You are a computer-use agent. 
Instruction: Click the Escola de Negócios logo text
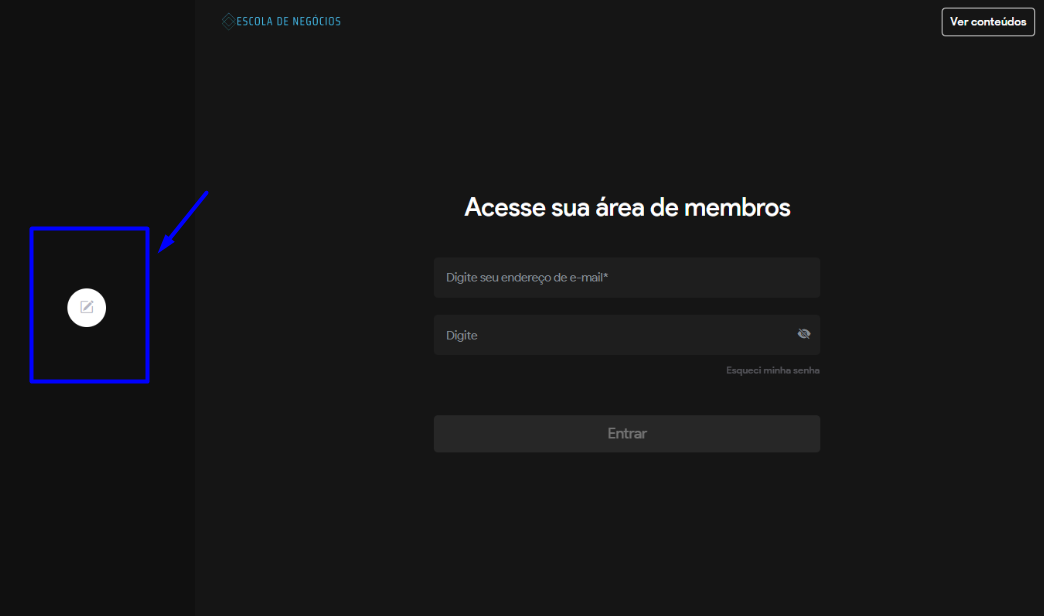[x=288, y=21]
